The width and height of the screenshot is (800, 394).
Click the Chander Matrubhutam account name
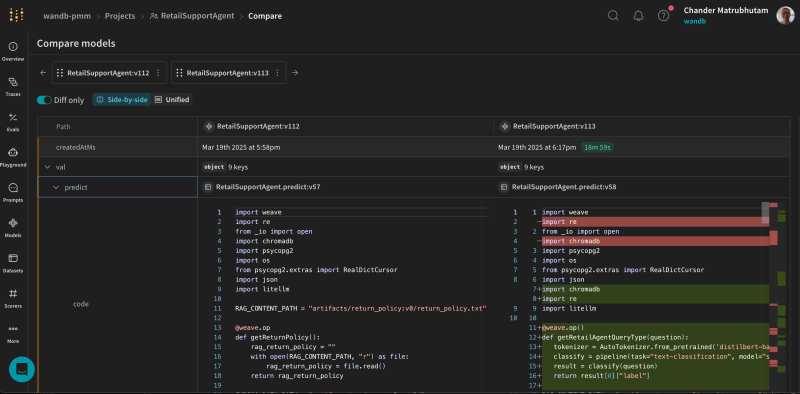(726, 10)
